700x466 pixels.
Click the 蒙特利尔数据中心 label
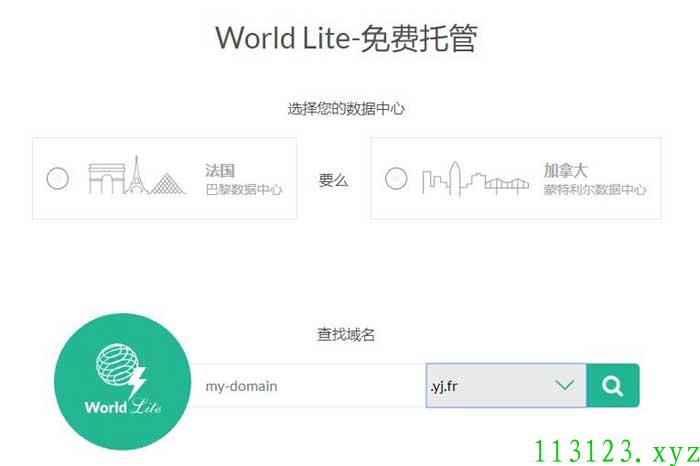(595, 190)
